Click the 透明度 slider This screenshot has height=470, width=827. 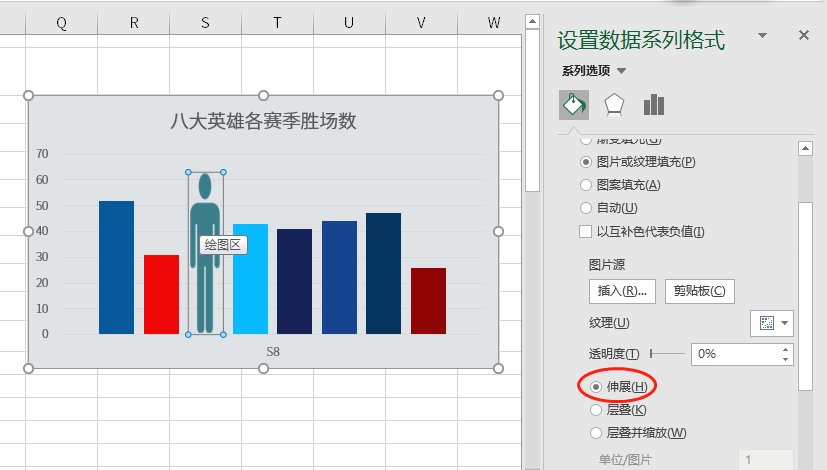667,353
